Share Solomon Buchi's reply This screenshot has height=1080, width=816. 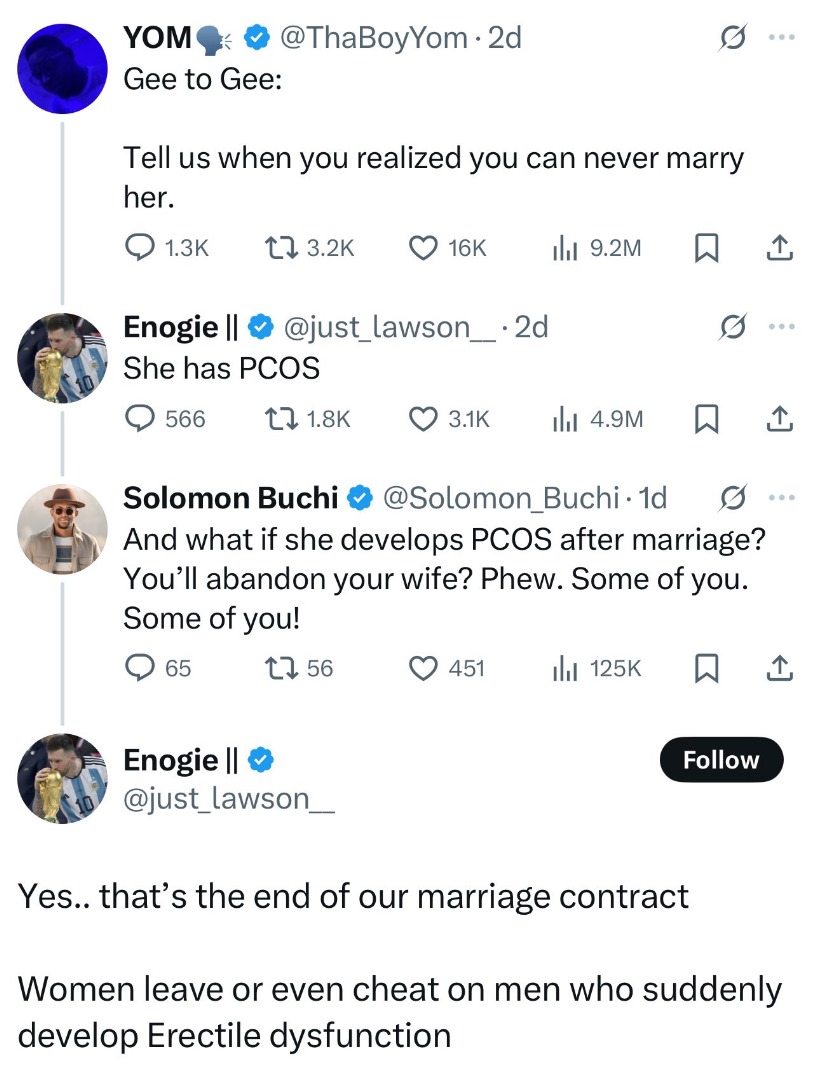779,668
